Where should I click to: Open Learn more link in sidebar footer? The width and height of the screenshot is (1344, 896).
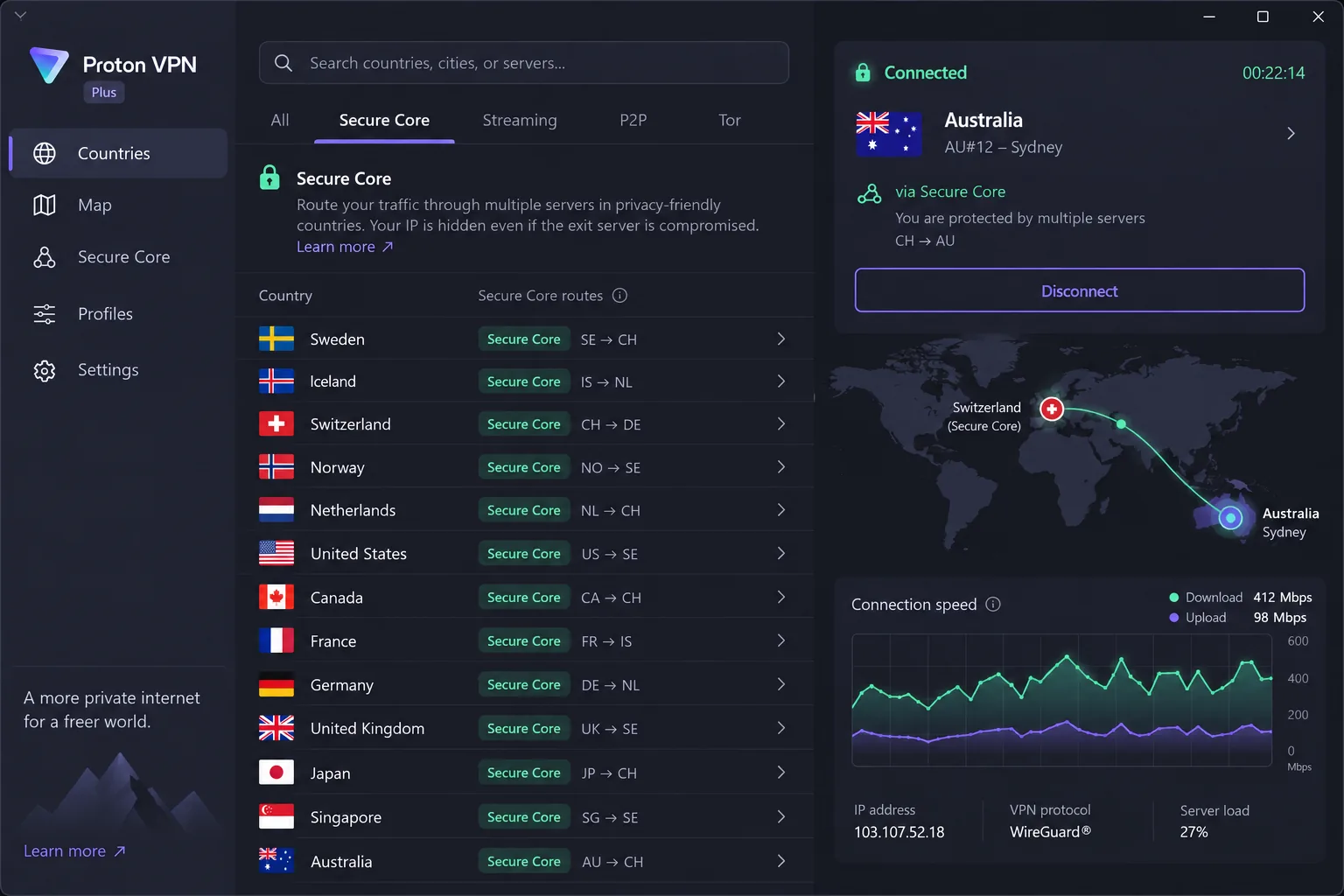point(74,851)
